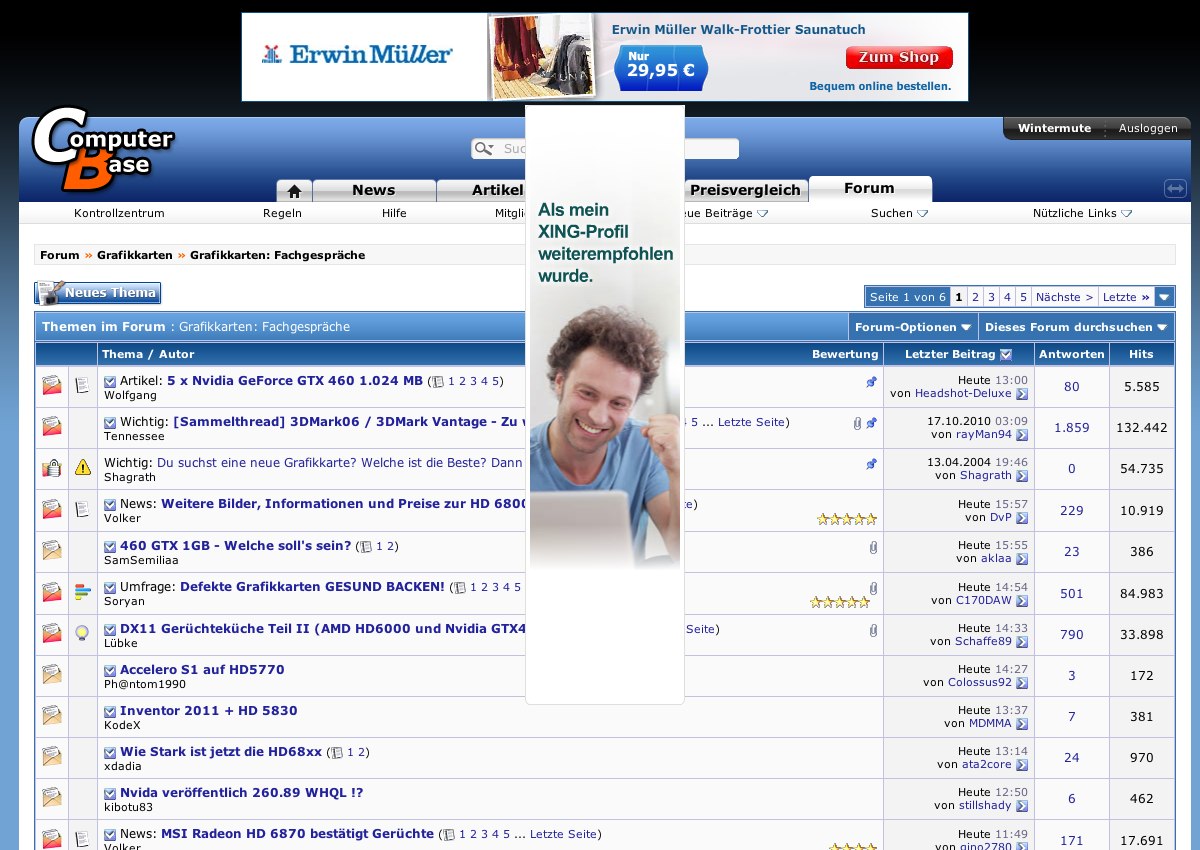This screenshot has width=1200, height=850.
Task: Open the home icon tab
Action: pos(294,190)
